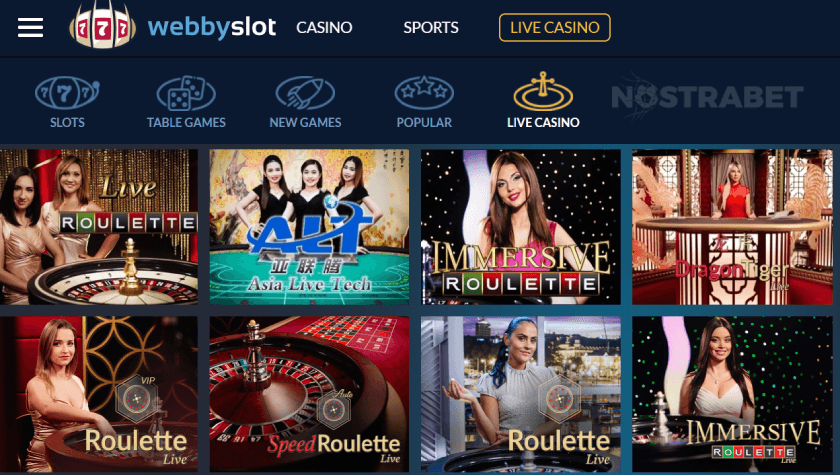The image size is (840, 475).
Task: Click the webbyslot text logo
Action: tap(212, 27)
